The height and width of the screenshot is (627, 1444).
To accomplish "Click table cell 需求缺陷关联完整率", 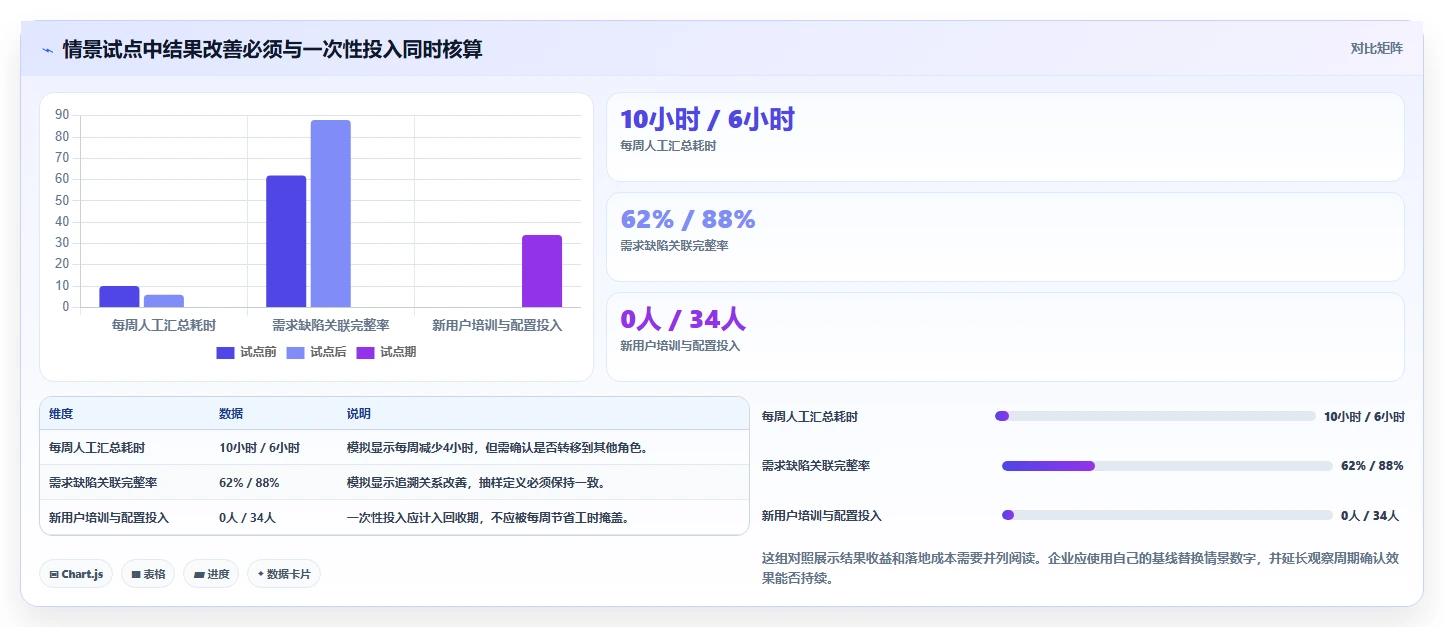I will point(103,482).
